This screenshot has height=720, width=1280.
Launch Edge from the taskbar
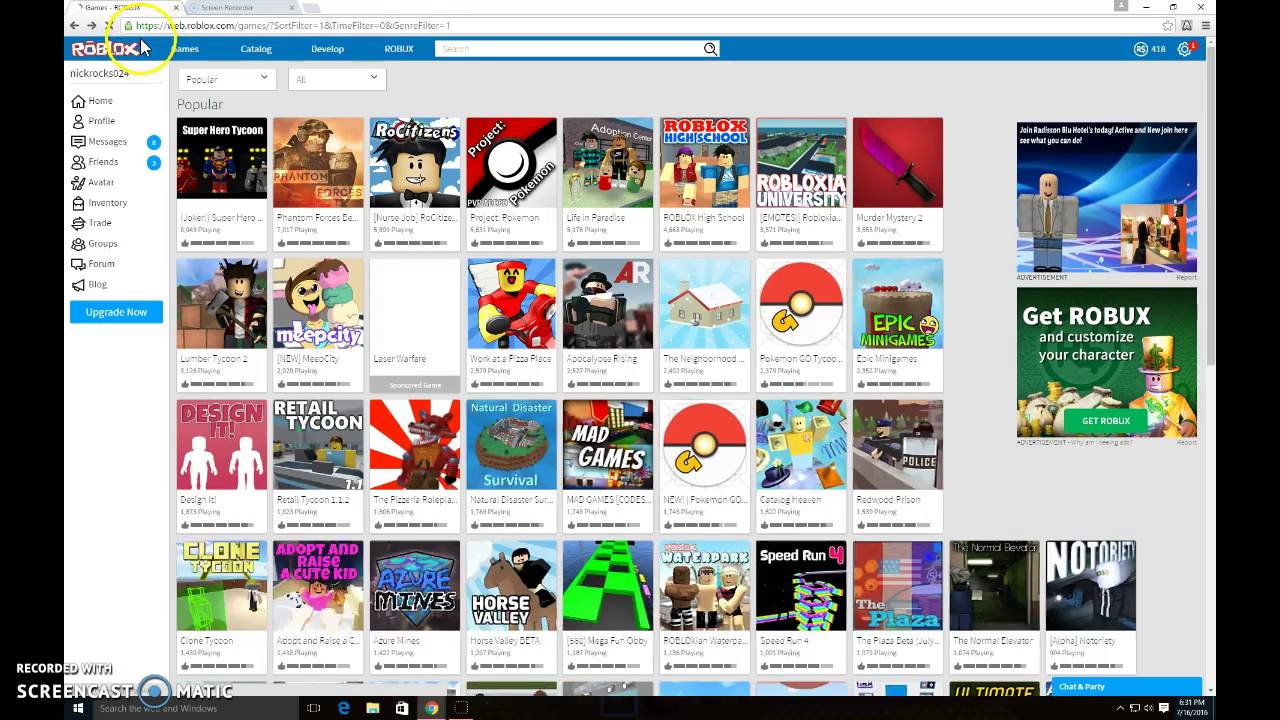(343, 708)
